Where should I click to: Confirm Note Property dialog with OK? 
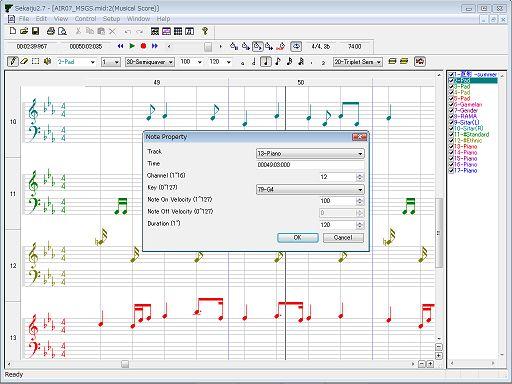point(298,237)
